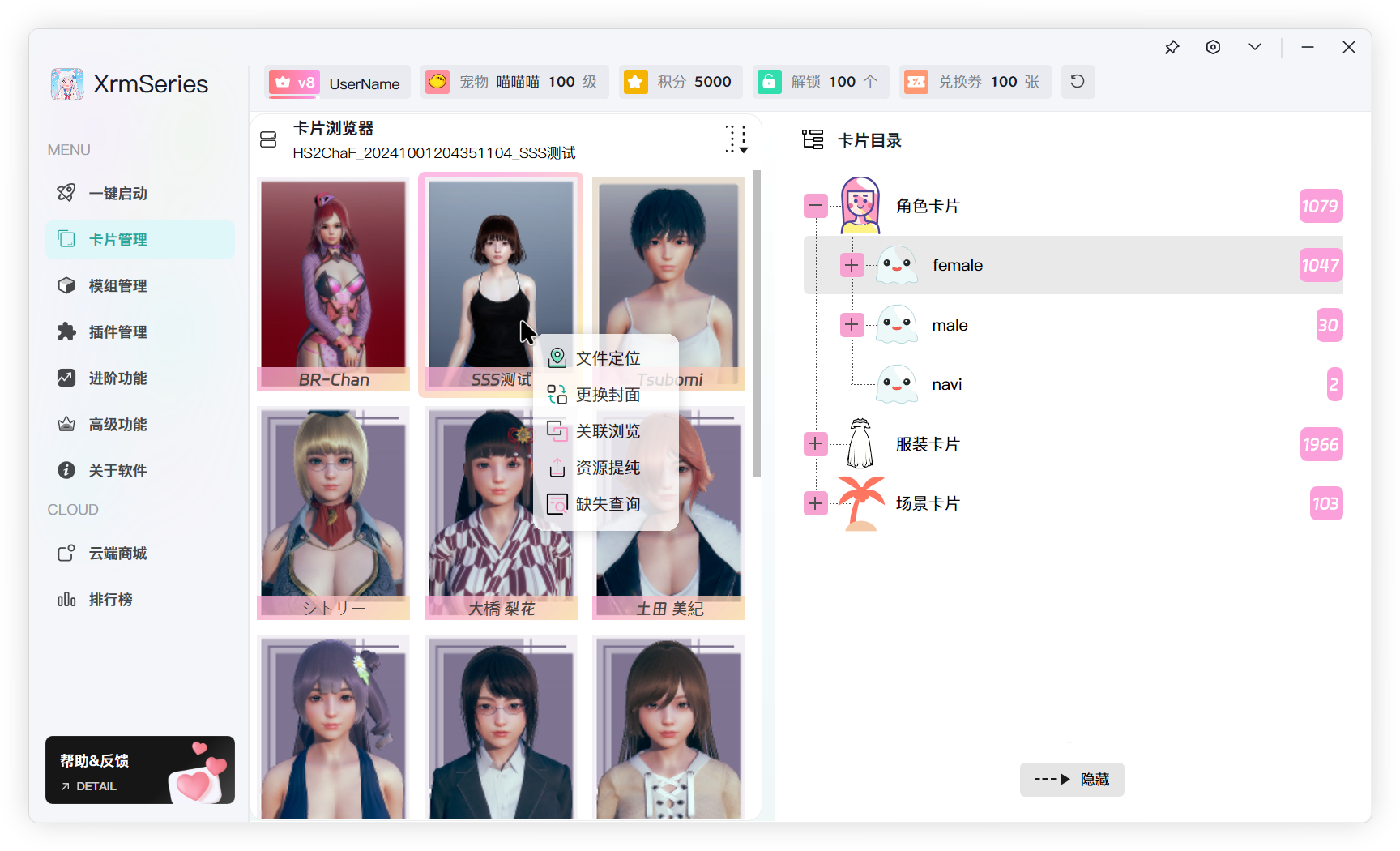Screen dimensions: 1400x851
Task: Click the 隐藏 button
Action: coord(1071,780)
